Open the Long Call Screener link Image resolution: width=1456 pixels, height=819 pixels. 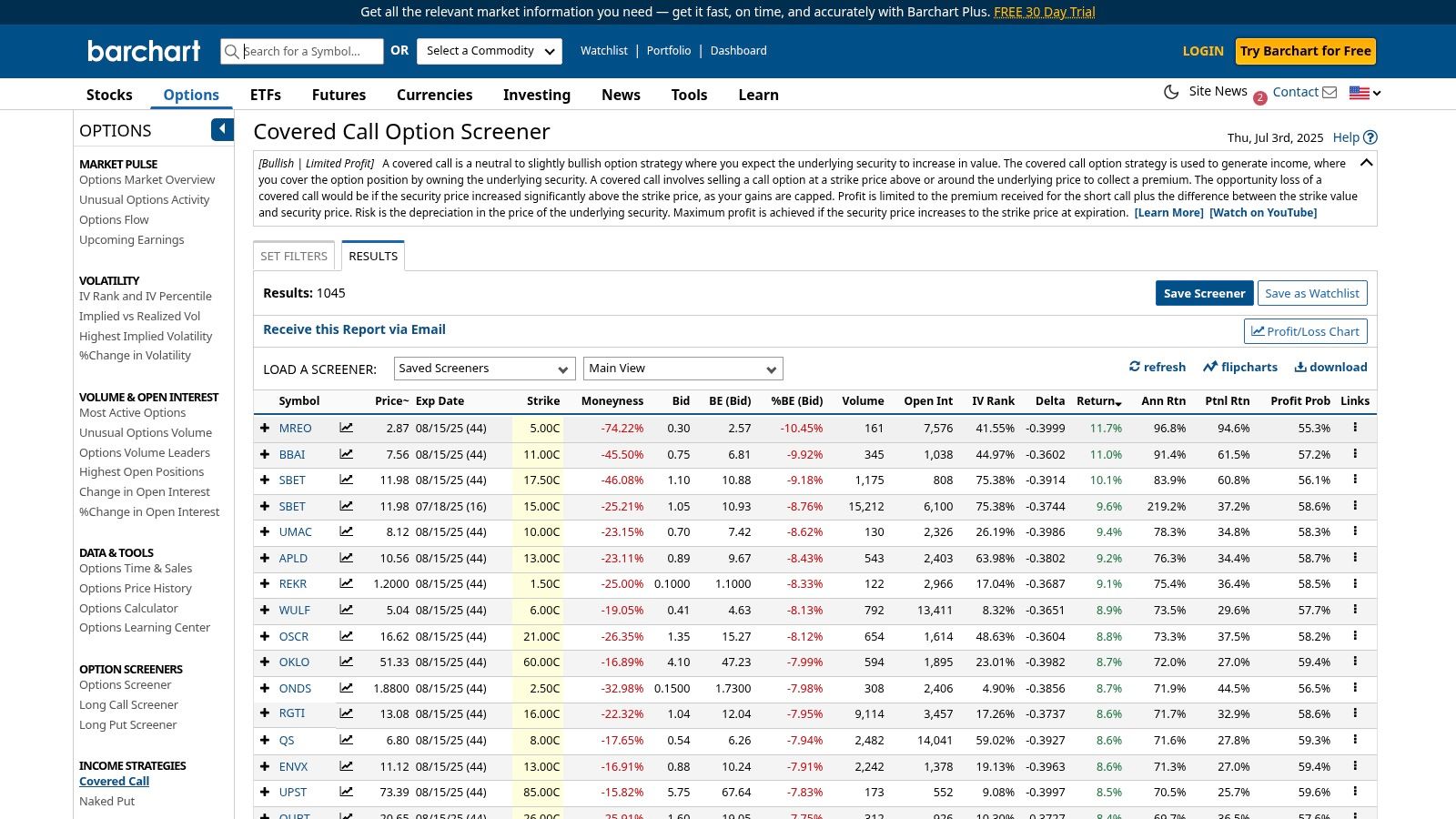[128, 704]
